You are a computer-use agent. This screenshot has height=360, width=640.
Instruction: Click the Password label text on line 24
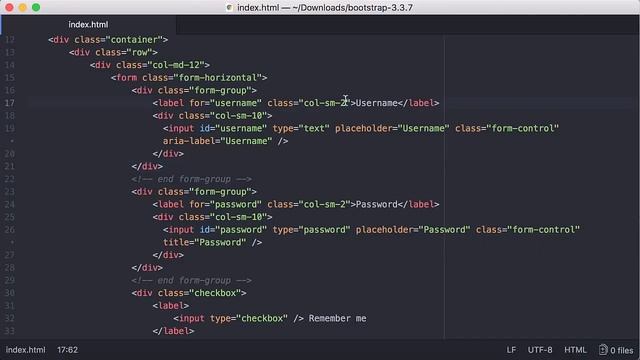coord(377,204)
